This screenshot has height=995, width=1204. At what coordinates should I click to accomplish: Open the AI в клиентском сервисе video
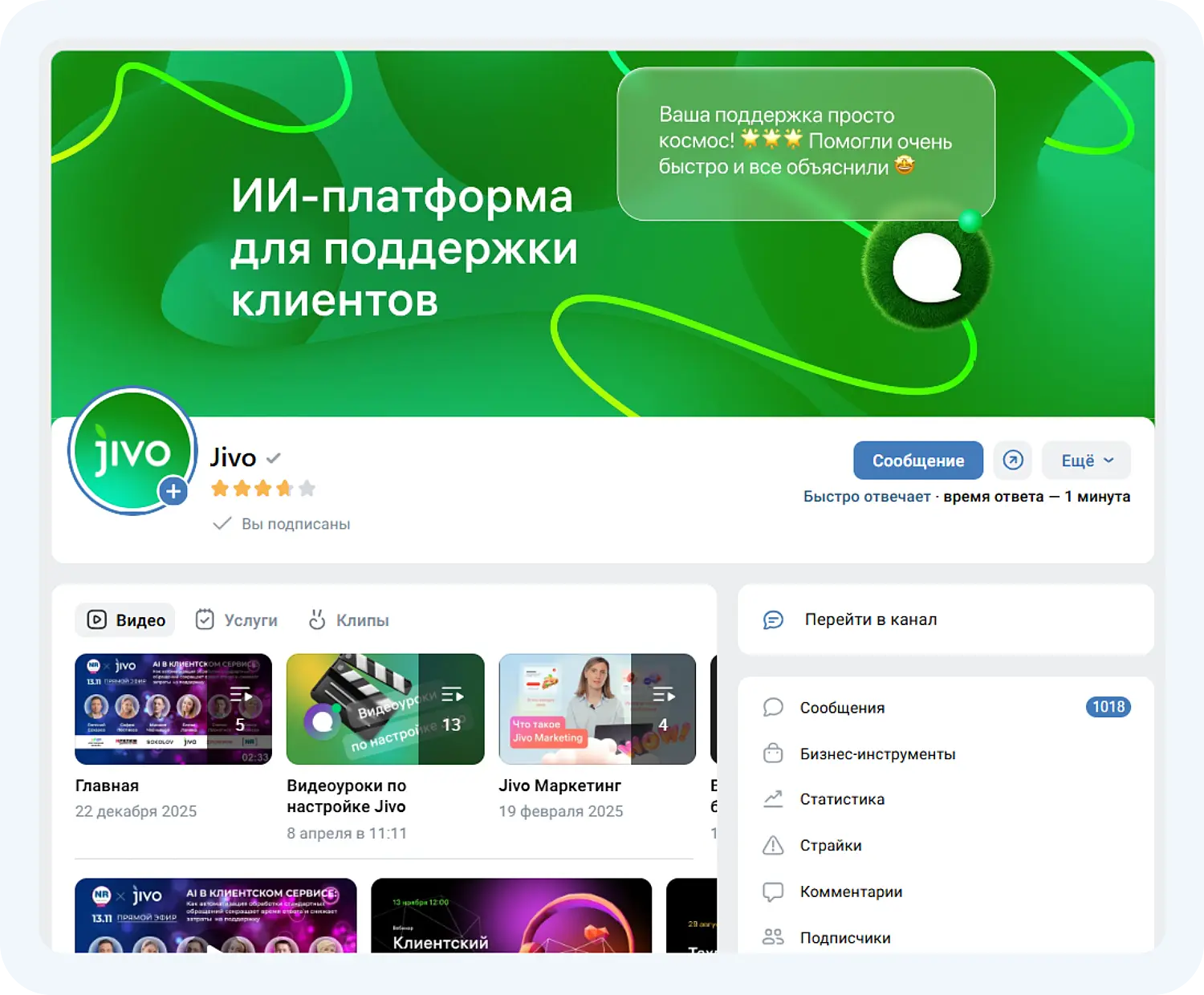(x=216, y=916)
